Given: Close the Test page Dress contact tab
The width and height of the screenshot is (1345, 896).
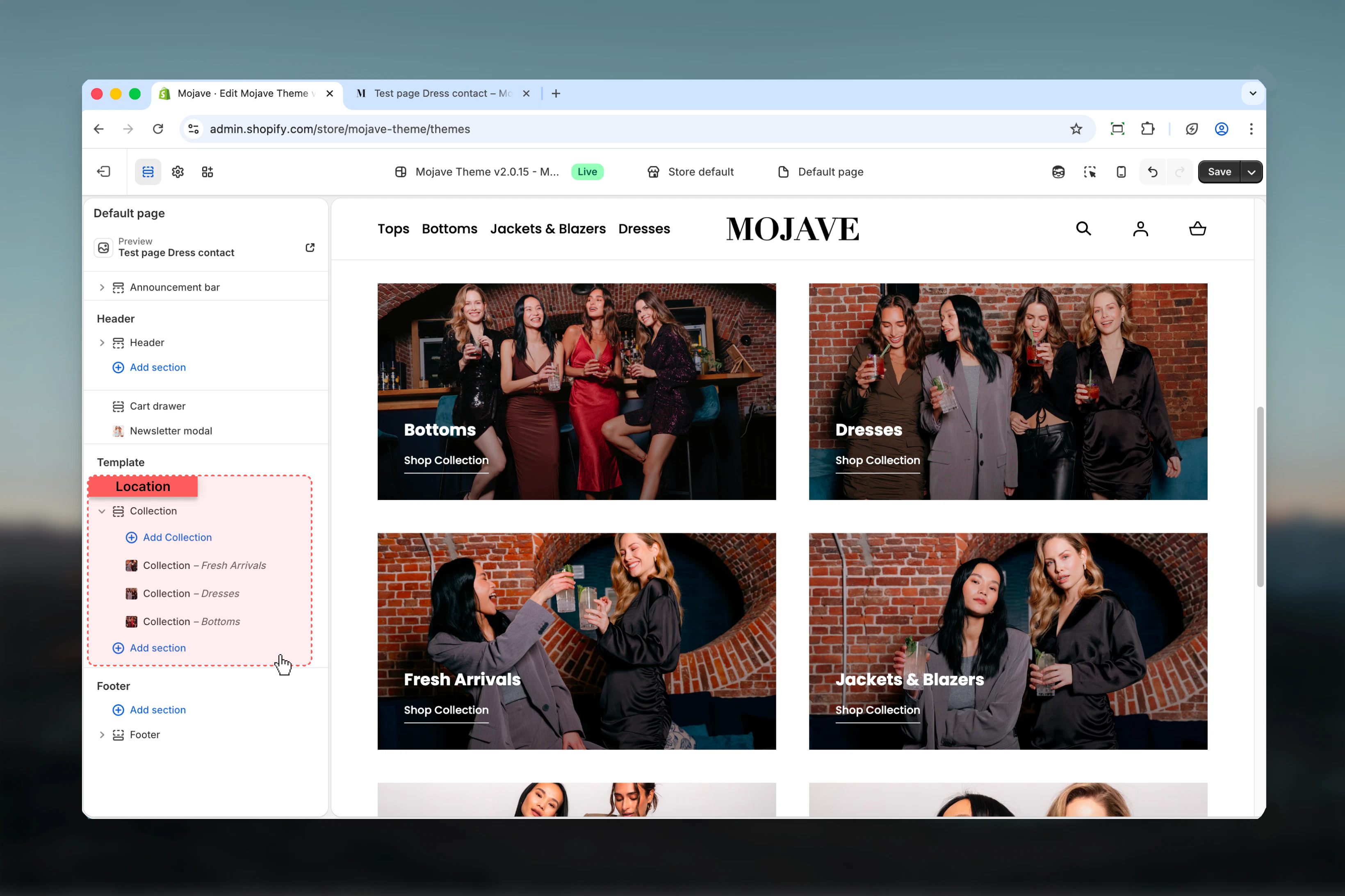Looking at the screenshot, I should pos(526,93).
